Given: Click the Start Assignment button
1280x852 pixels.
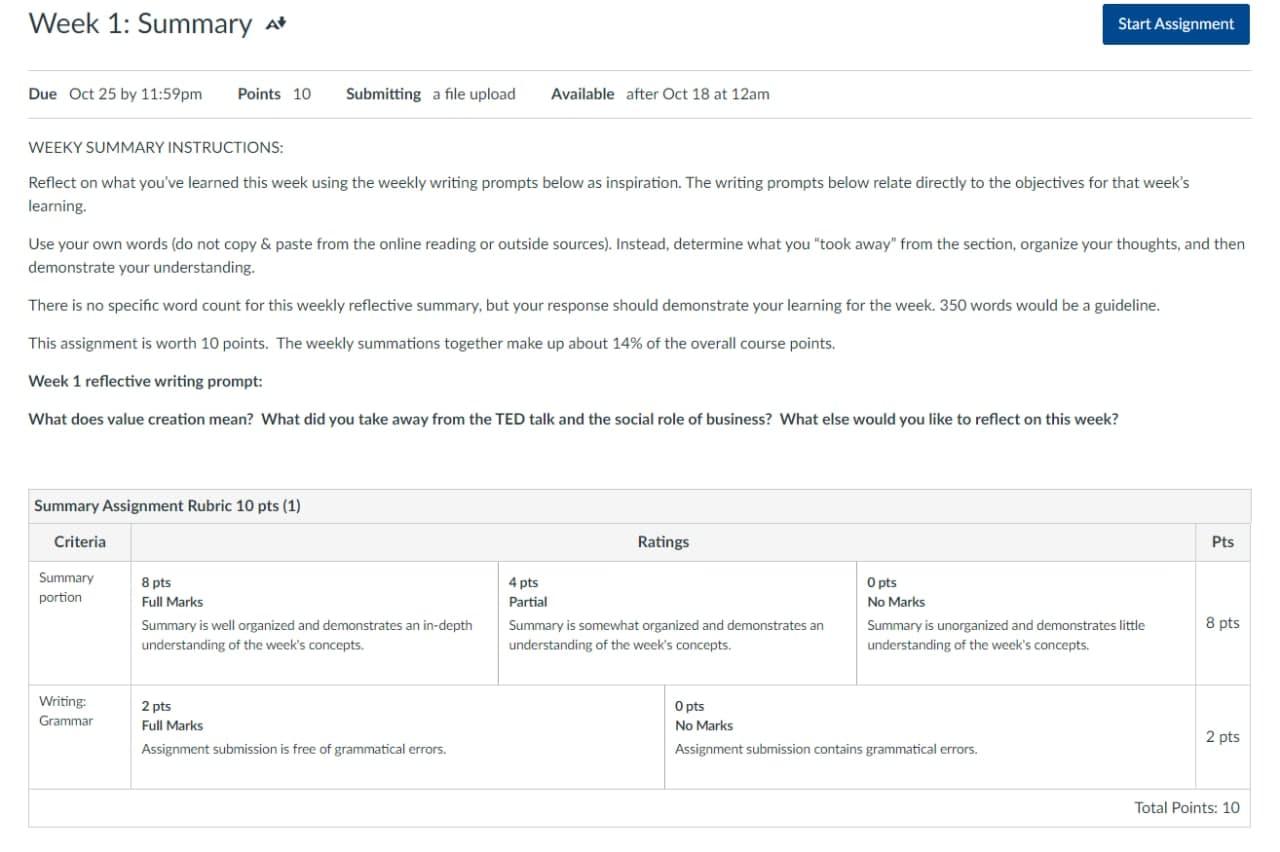Looking at the screenshot, I should pyautogui.click(x=1175, y=25).
